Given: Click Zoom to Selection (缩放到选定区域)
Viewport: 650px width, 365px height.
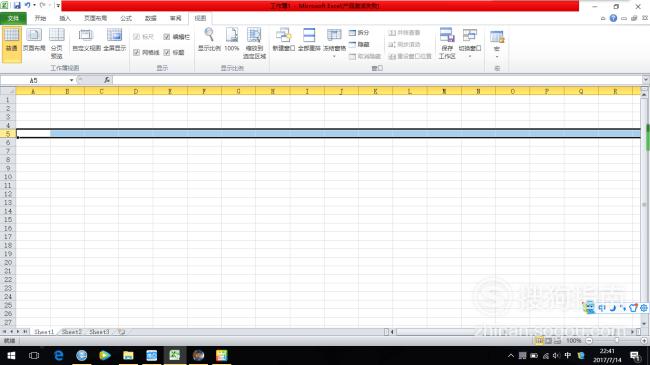Looking at the screenshot, I should (x=254, y=44).
